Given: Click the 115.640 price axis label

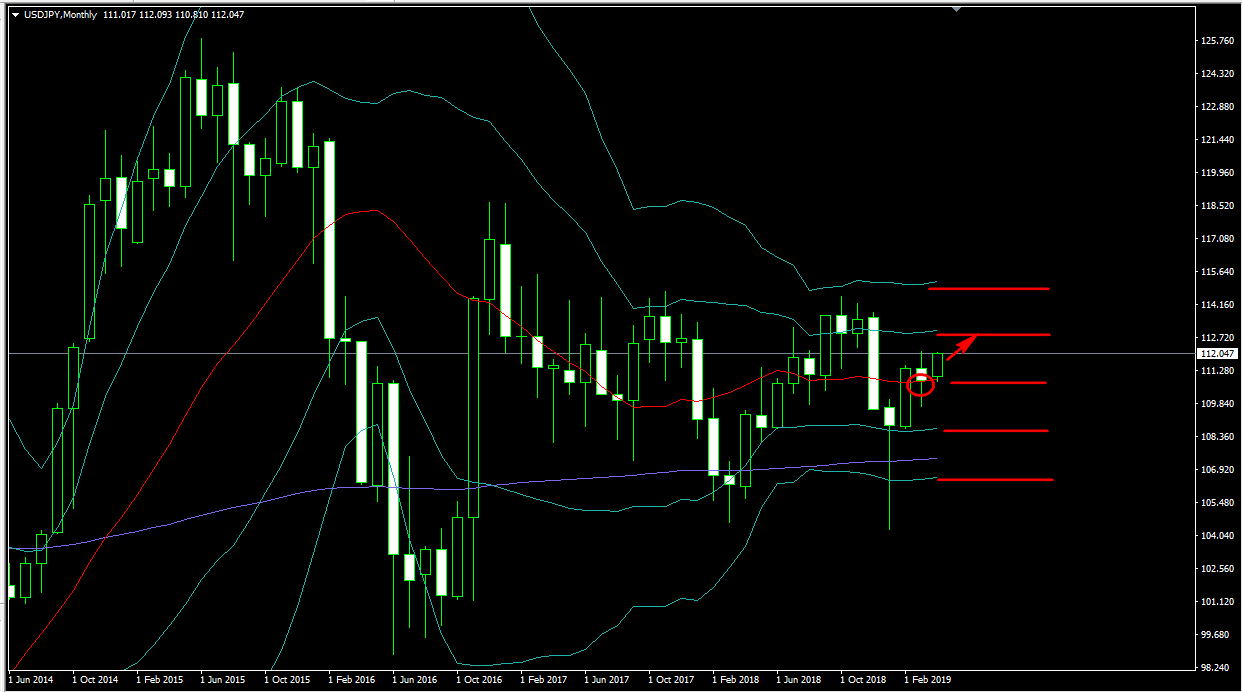Looking at the screenshot, I should 1218,272.
